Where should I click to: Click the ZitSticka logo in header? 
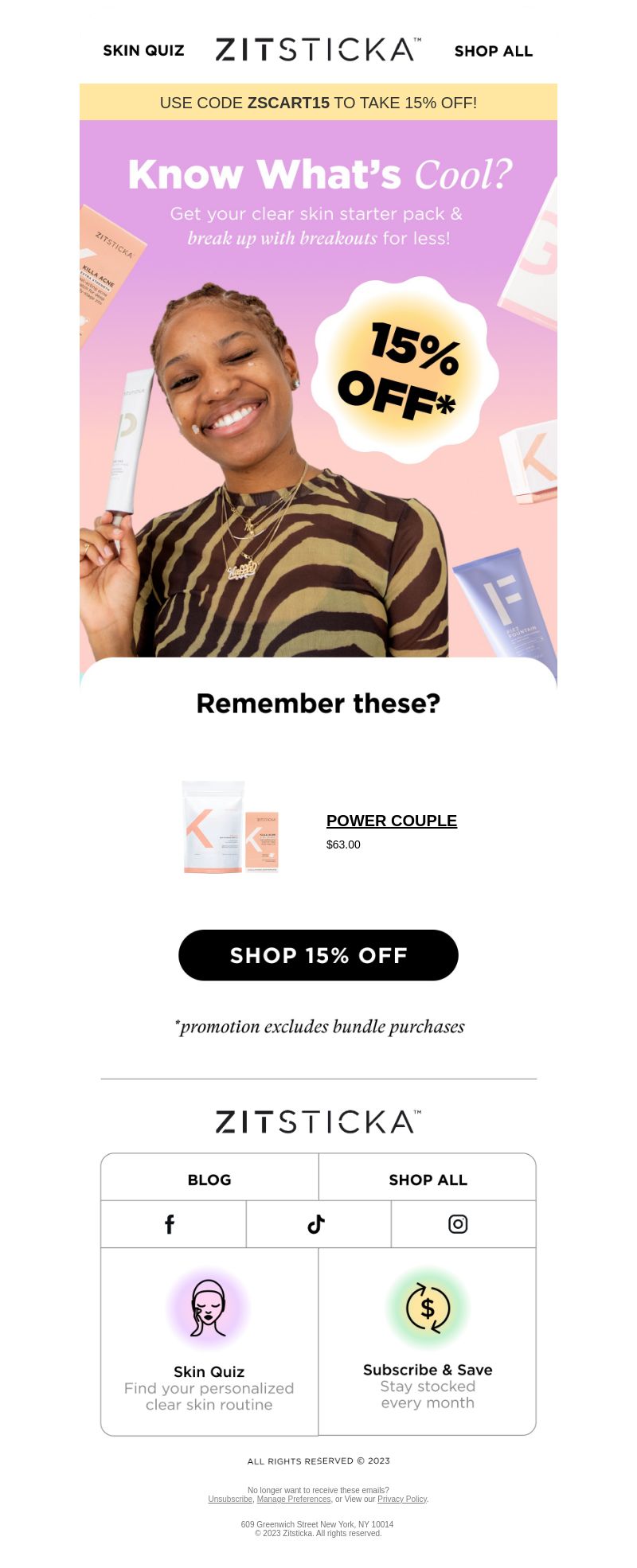(318, 49)
